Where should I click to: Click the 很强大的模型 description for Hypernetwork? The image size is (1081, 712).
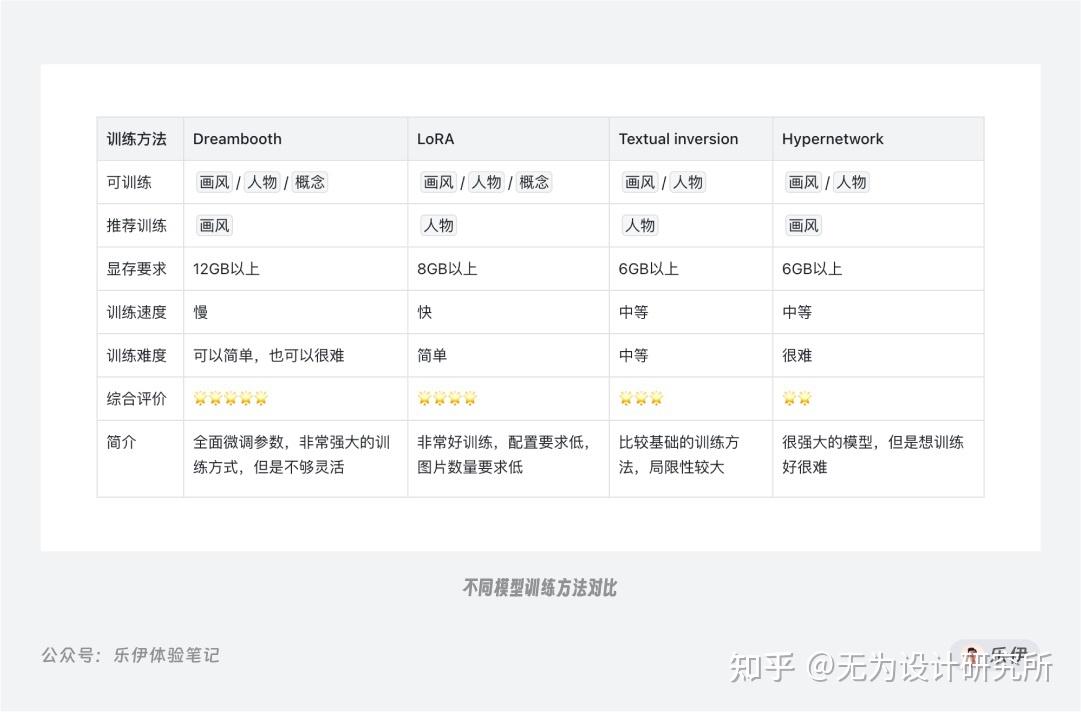873,455
